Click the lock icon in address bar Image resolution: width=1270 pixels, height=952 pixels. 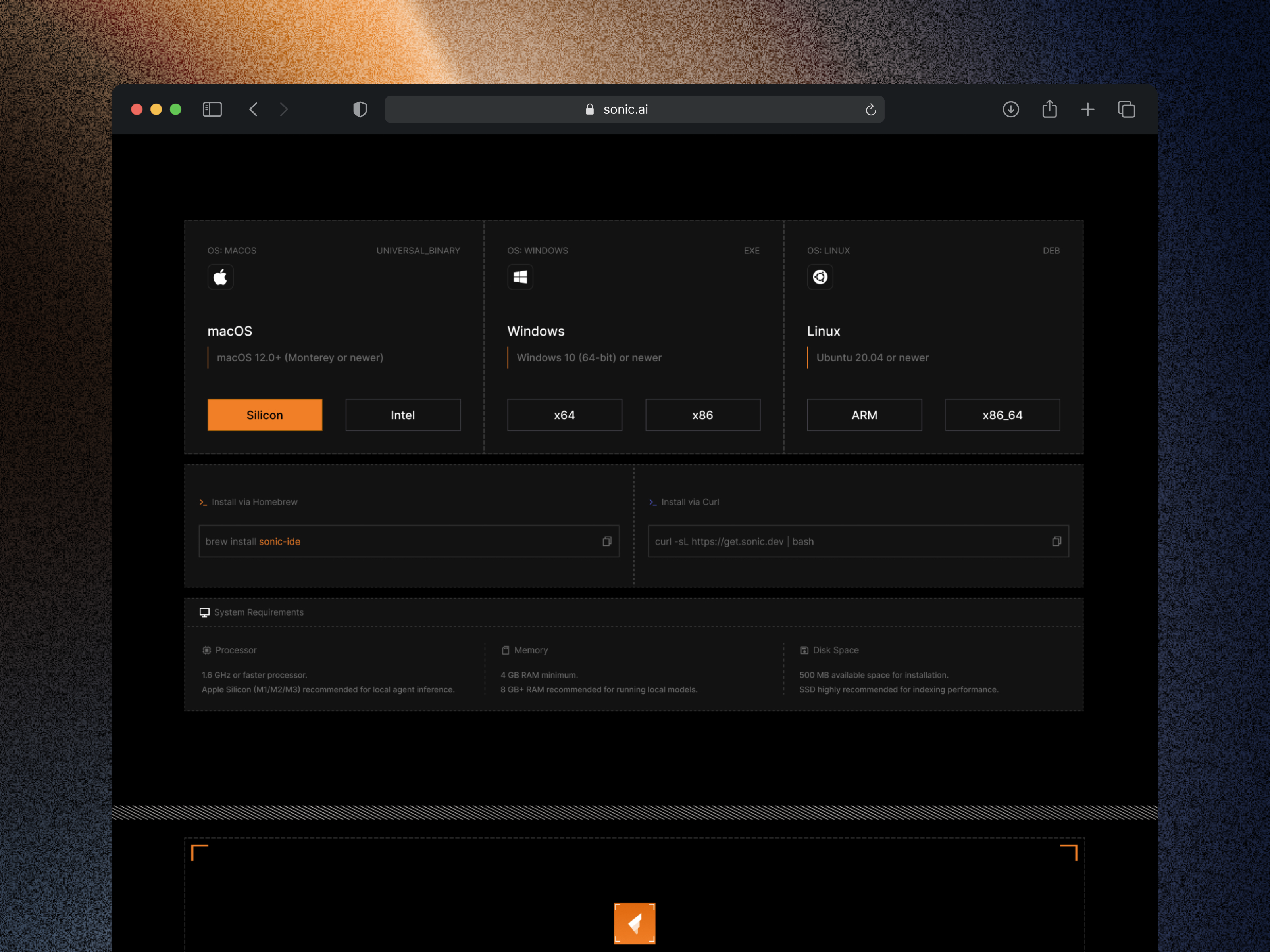589,109
